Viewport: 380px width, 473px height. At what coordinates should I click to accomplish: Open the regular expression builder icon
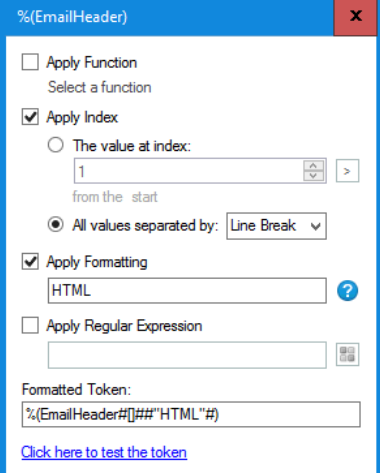pyautogui.click(x=347, y=354)
